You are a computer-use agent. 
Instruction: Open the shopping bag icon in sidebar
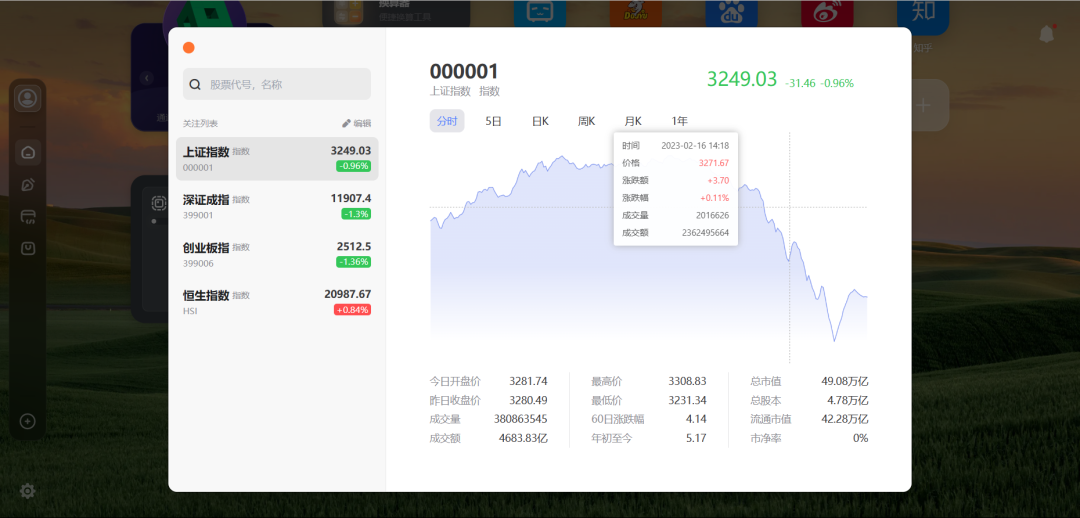pyautogui.click(x=28, y=248)
